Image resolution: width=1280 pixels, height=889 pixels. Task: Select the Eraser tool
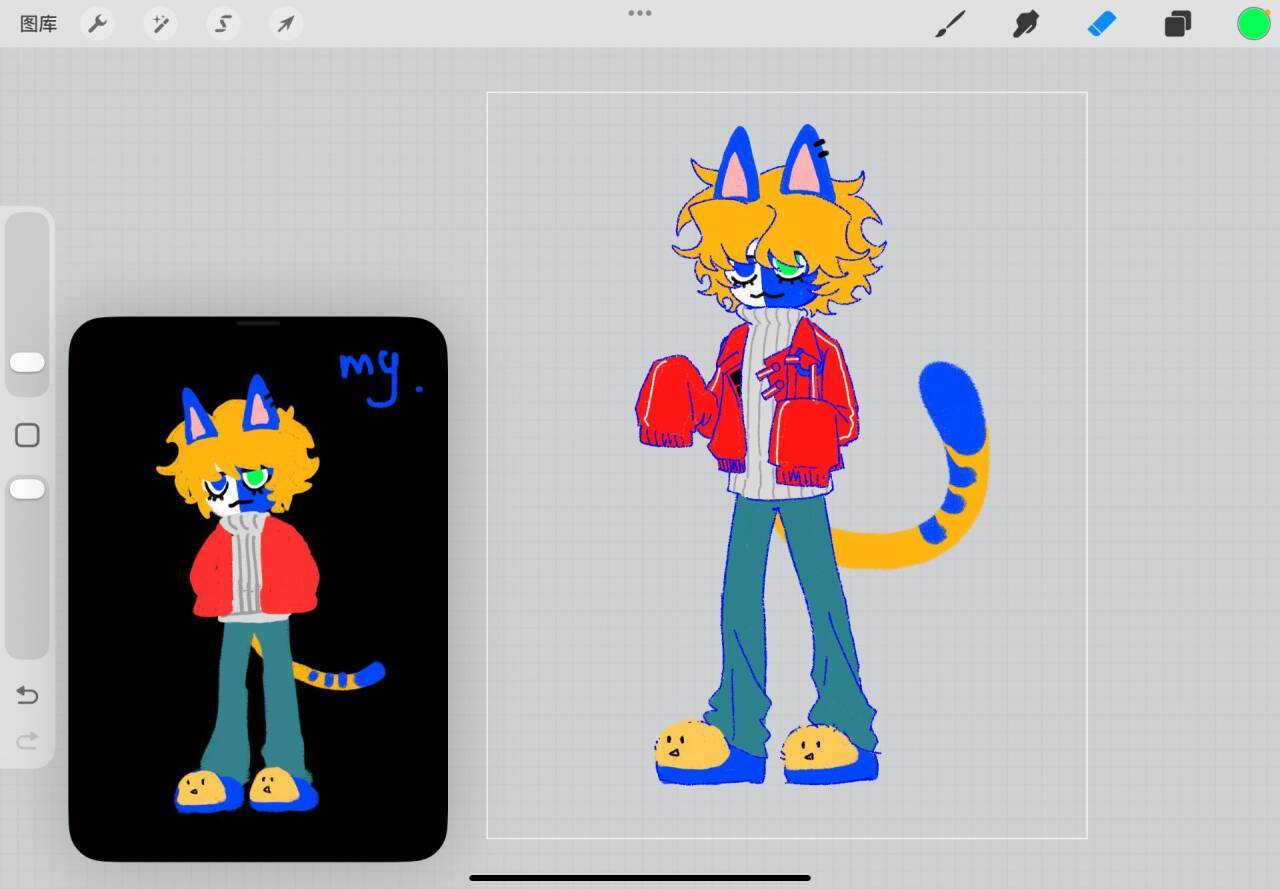tap(1101, 24)
